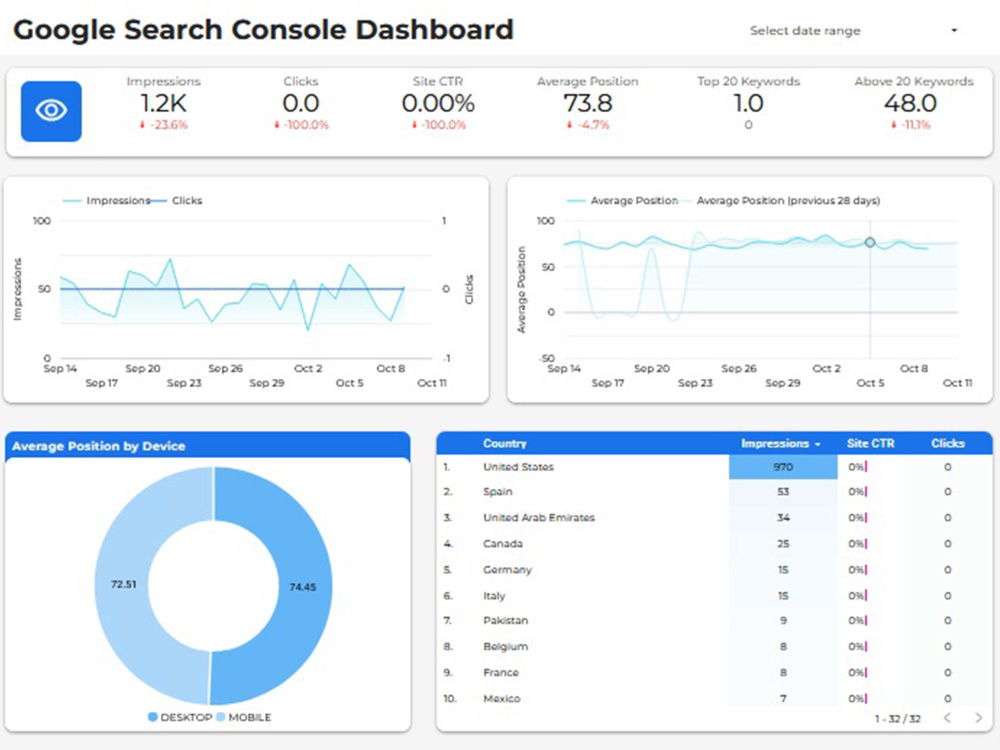Click the blue eye icon tile
Image resolution: width=1000 pixels, height=750 pixels.
point(51,111)
